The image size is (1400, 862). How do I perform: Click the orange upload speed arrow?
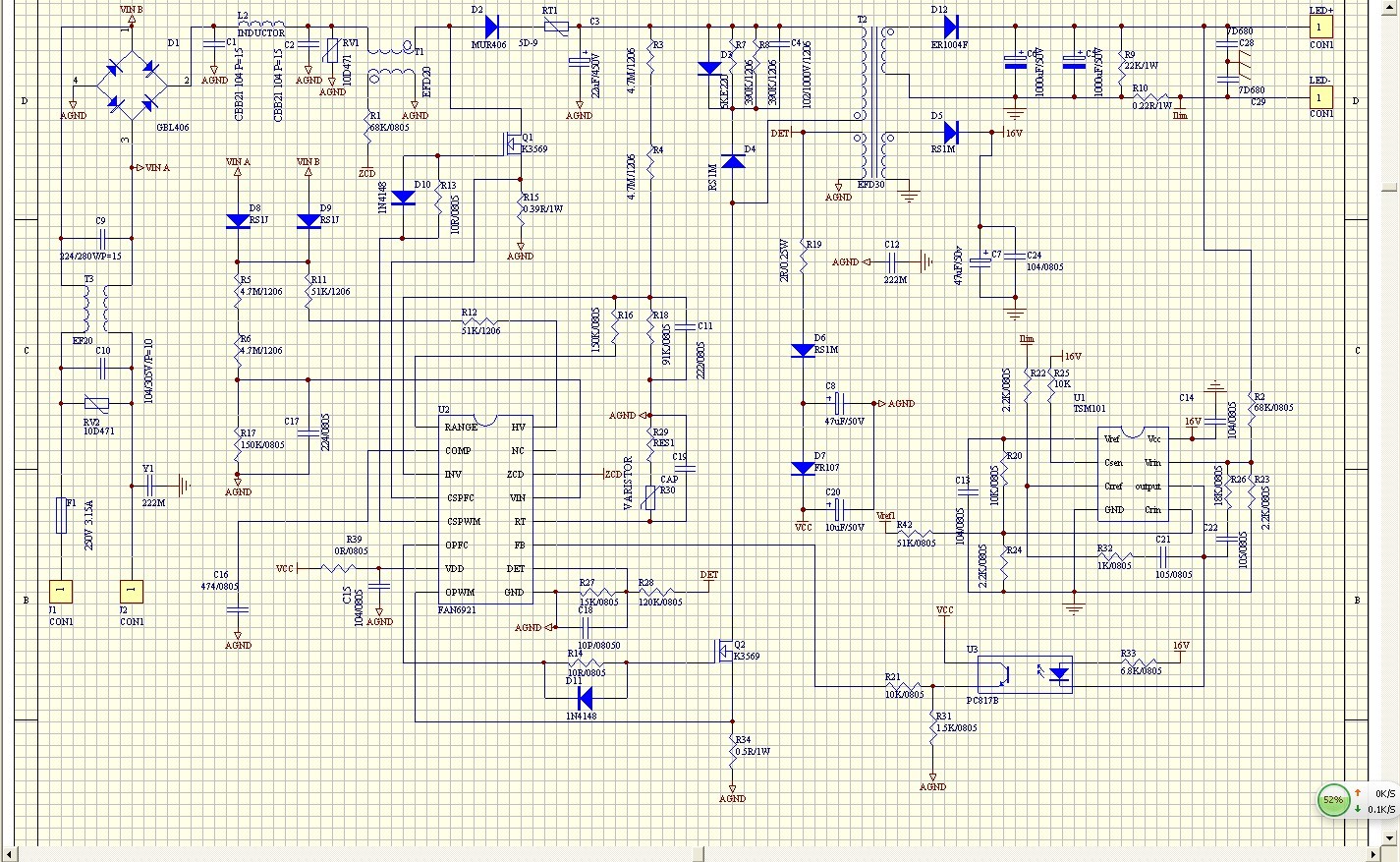point(1358,792)
